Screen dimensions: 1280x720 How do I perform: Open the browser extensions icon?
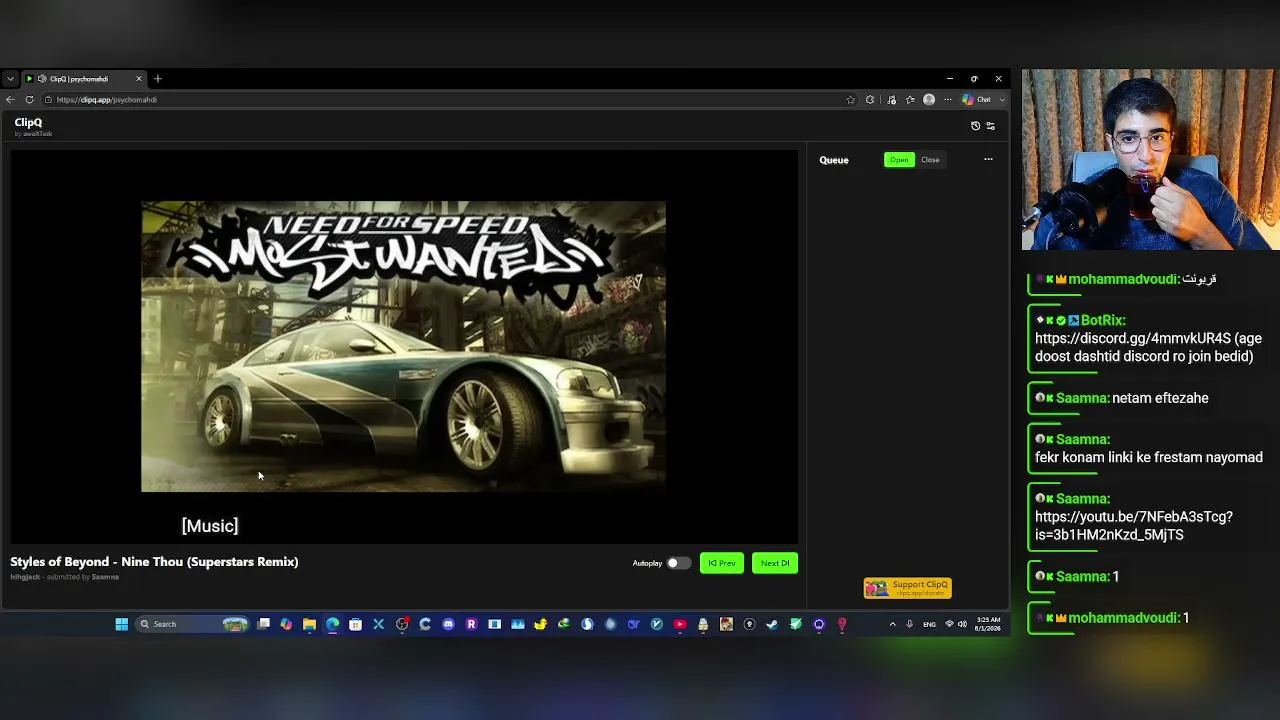click(x=870, y=100)
